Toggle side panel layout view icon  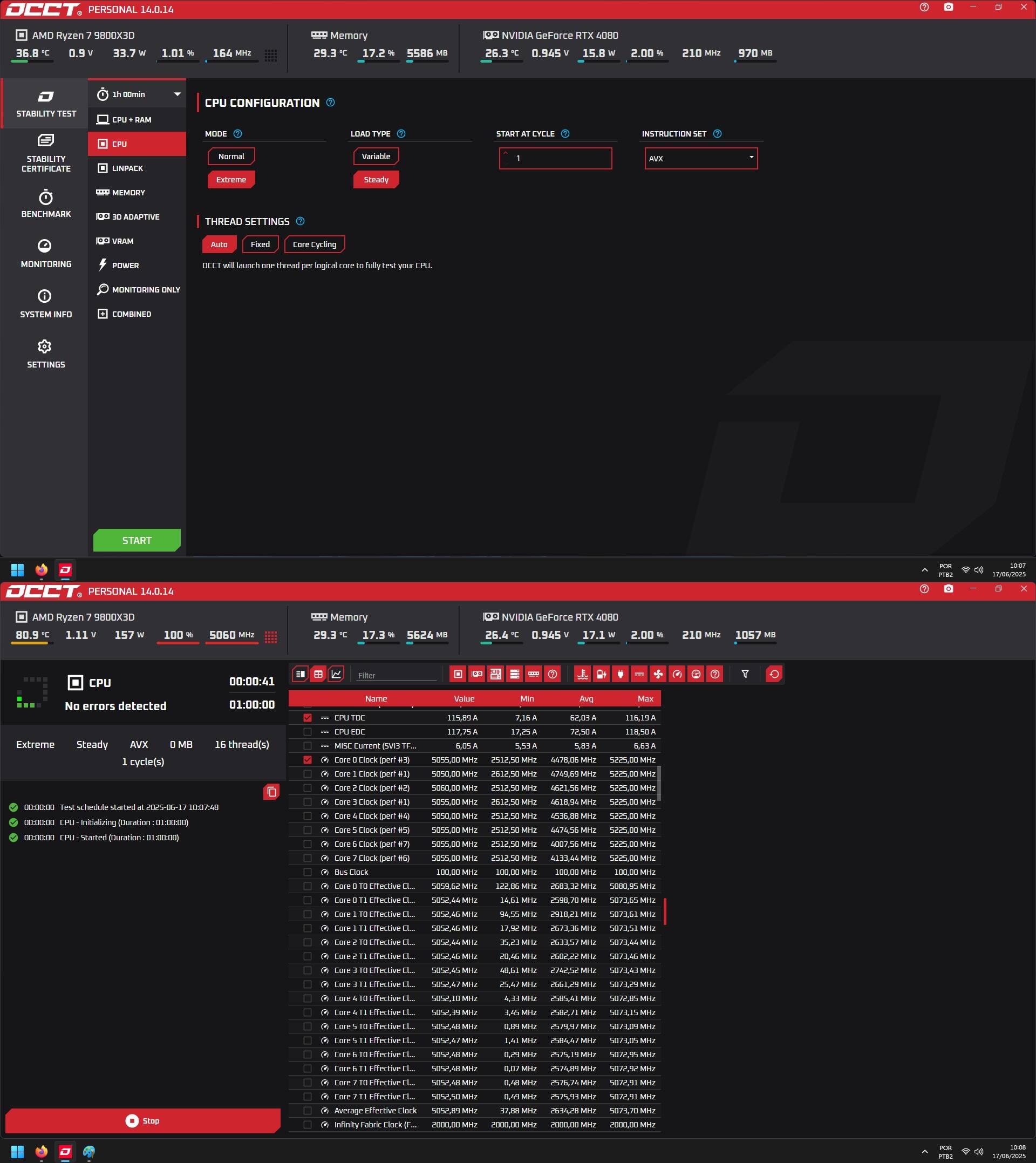(300, 674)
